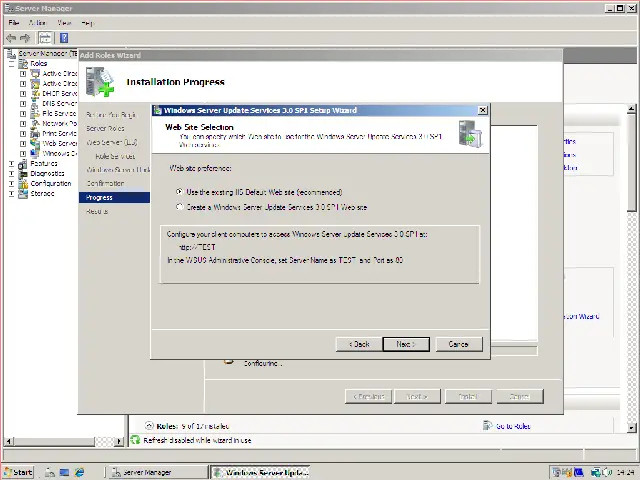The width and height of the screenshot is (640, 480).
Task: Select the Server Manager root node icon
Action: point(11,53)
